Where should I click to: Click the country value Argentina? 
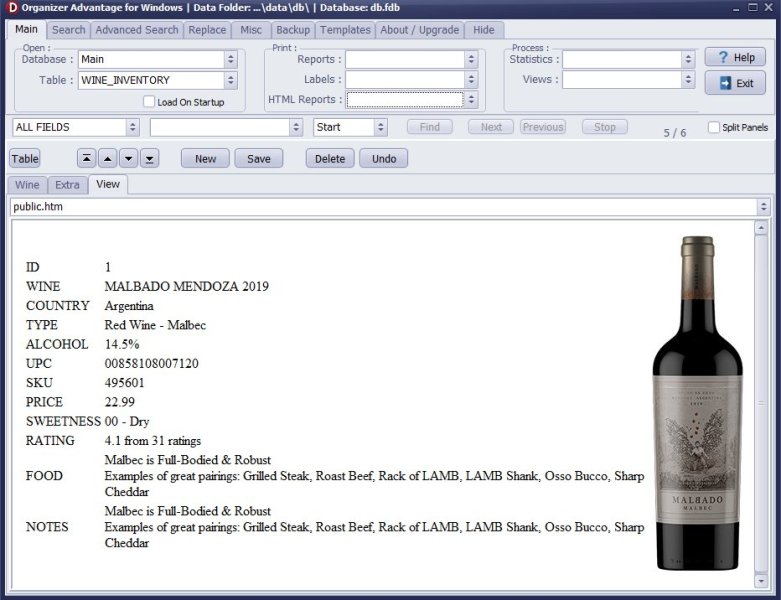coord(129,306)
